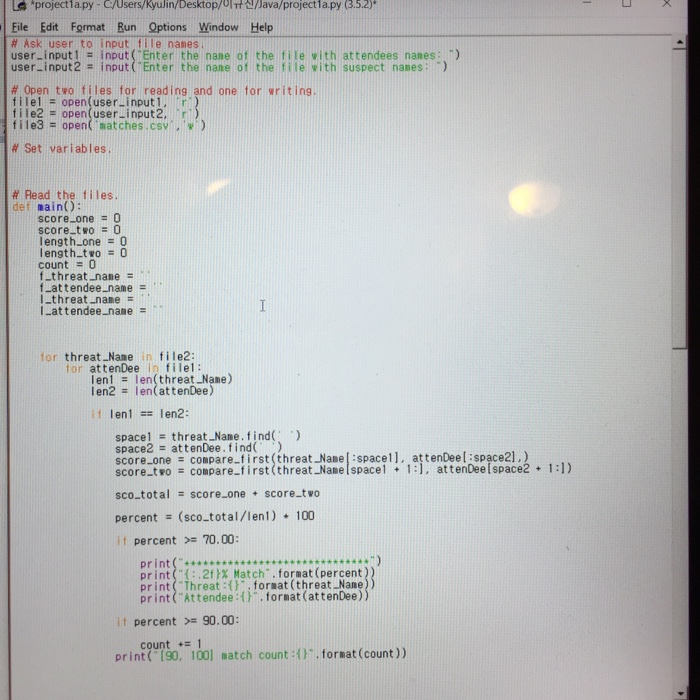
Task: Click the line 'if len1 == len2:'
Action: pos(140,414)
